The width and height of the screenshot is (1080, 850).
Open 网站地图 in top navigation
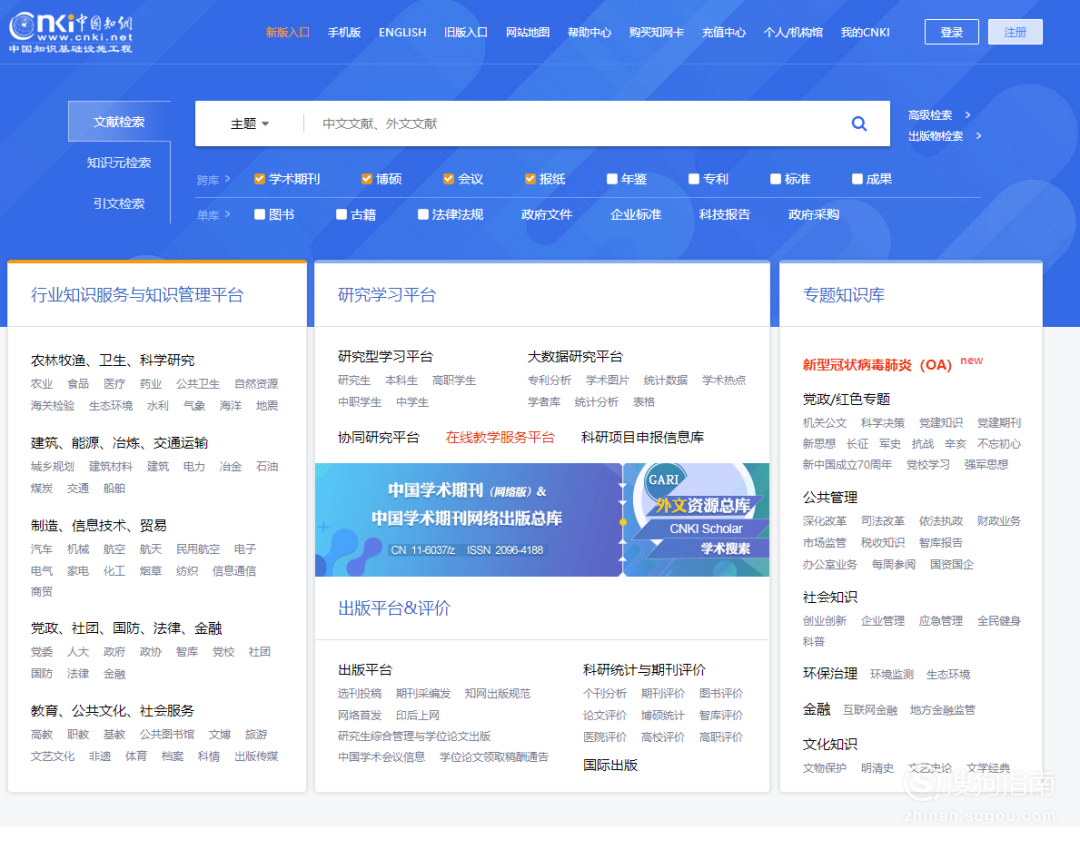[x=528, y=32]
